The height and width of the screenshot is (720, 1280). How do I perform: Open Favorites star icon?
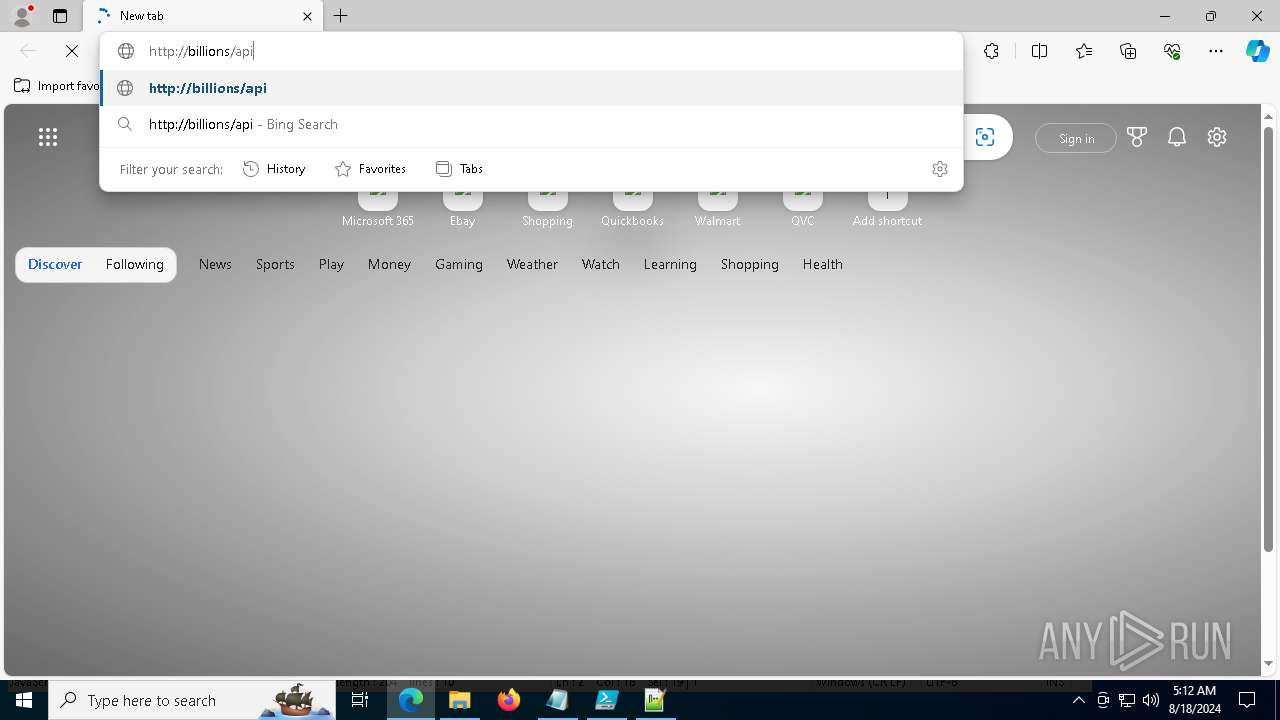(1084, 51)
